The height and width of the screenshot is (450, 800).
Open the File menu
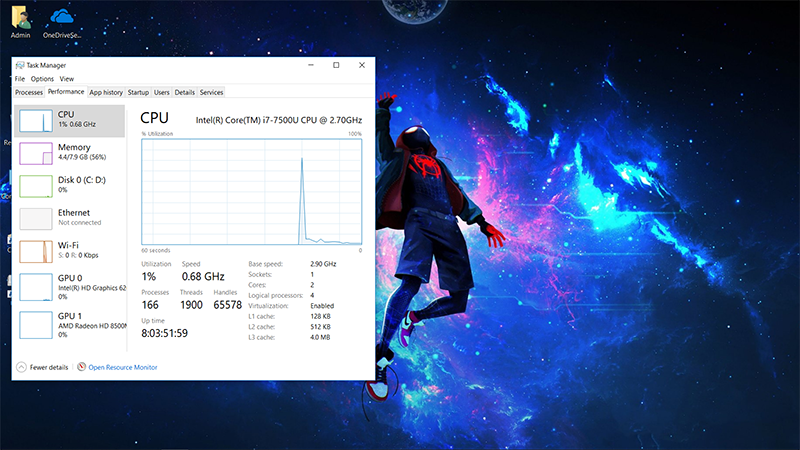(20, 79)
